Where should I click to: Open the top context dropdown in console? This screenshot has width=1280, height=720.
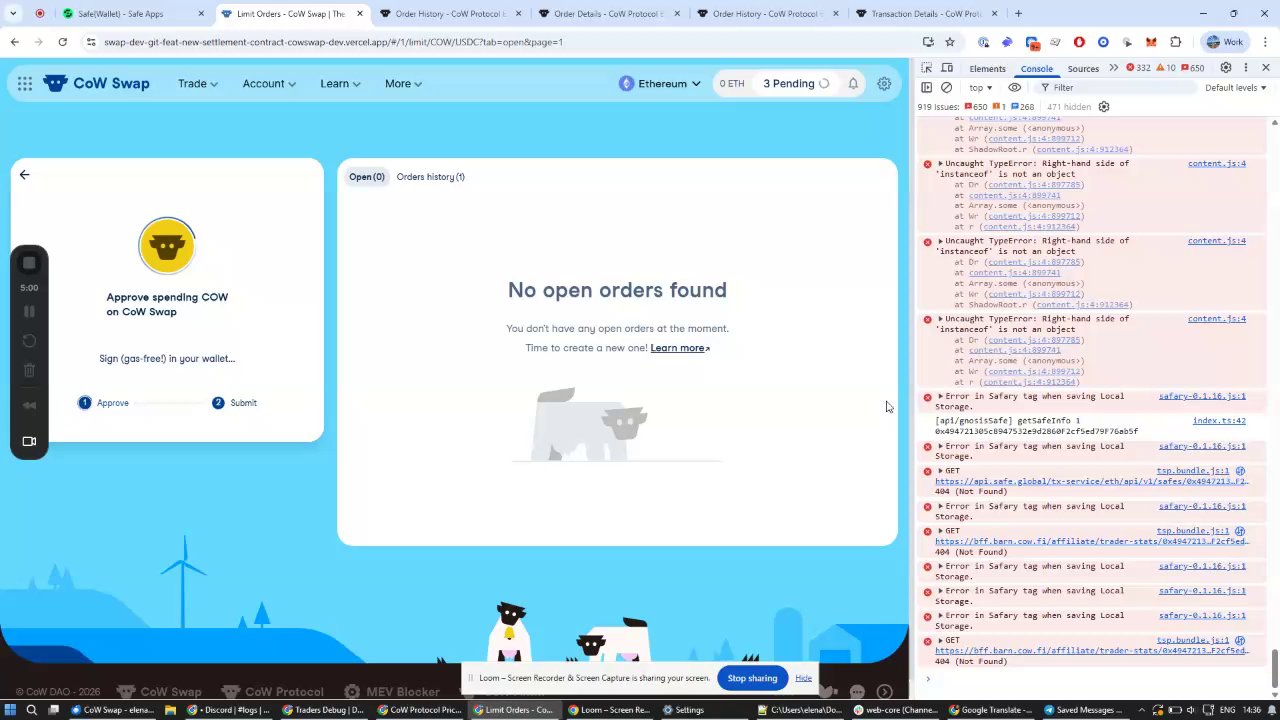[981, 88]
